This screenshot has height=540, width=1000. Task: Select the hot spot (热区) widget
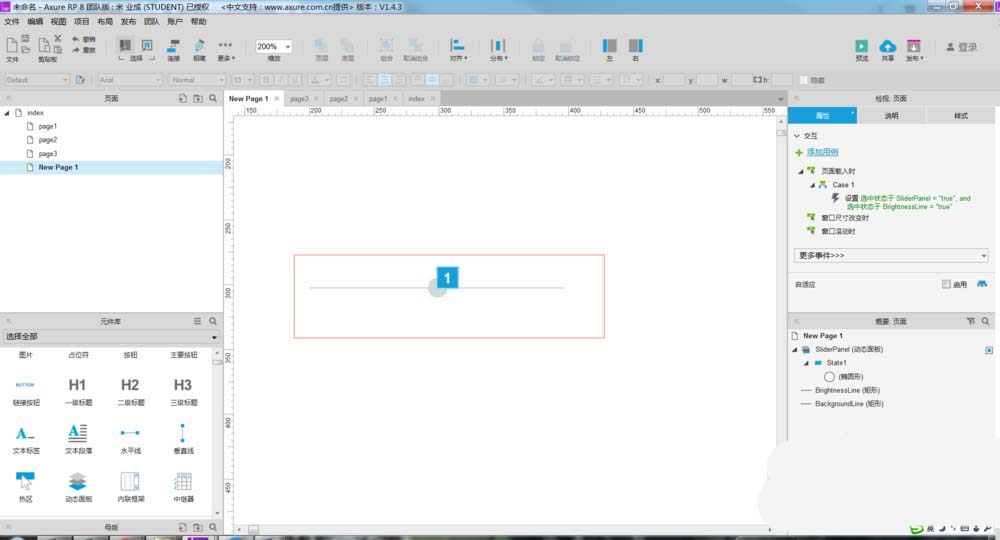[x=26, y=487]
